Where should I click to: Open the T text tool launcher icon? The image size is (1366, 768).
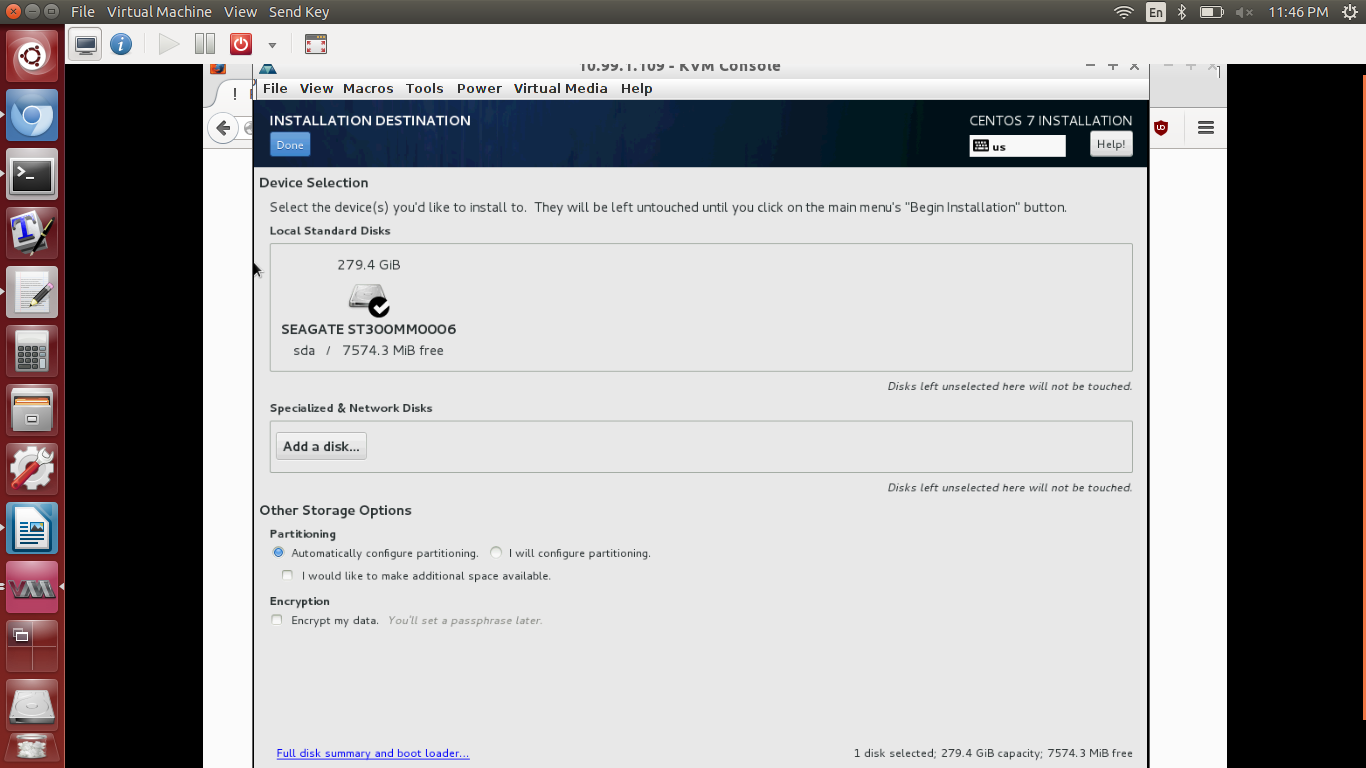point(33,233)
